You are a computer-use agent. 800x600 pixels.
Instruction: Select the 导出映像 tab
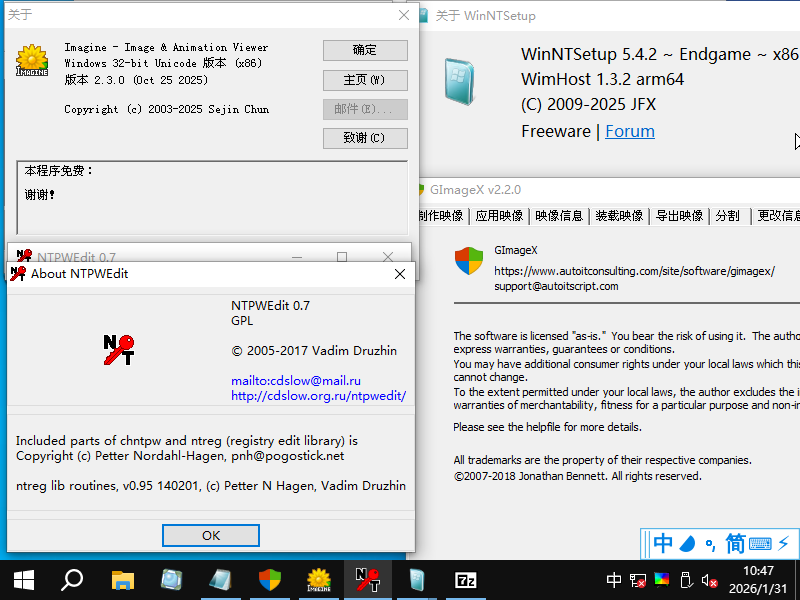coord(679,216)
